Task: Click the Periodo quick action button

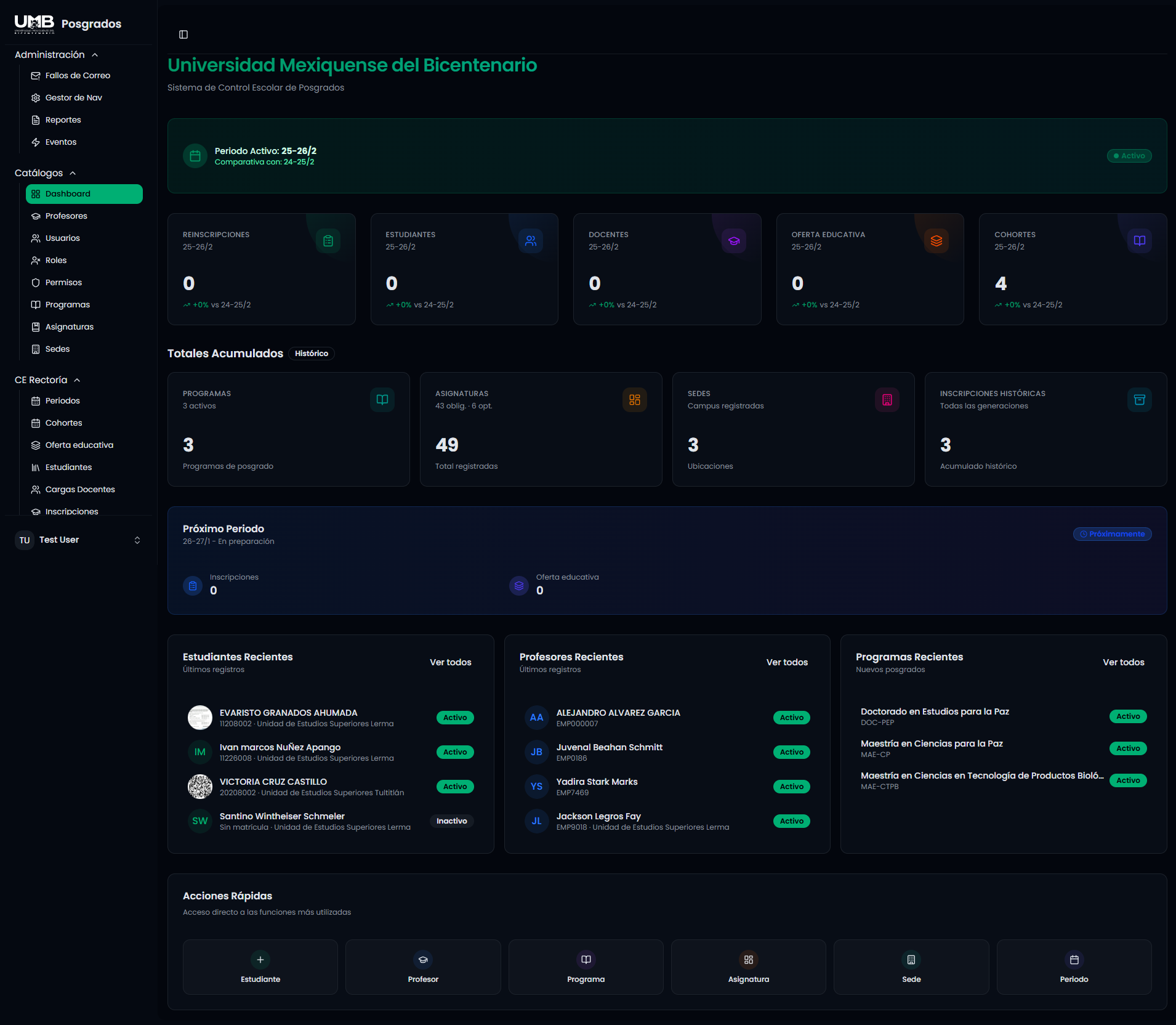Action: 1074,967
